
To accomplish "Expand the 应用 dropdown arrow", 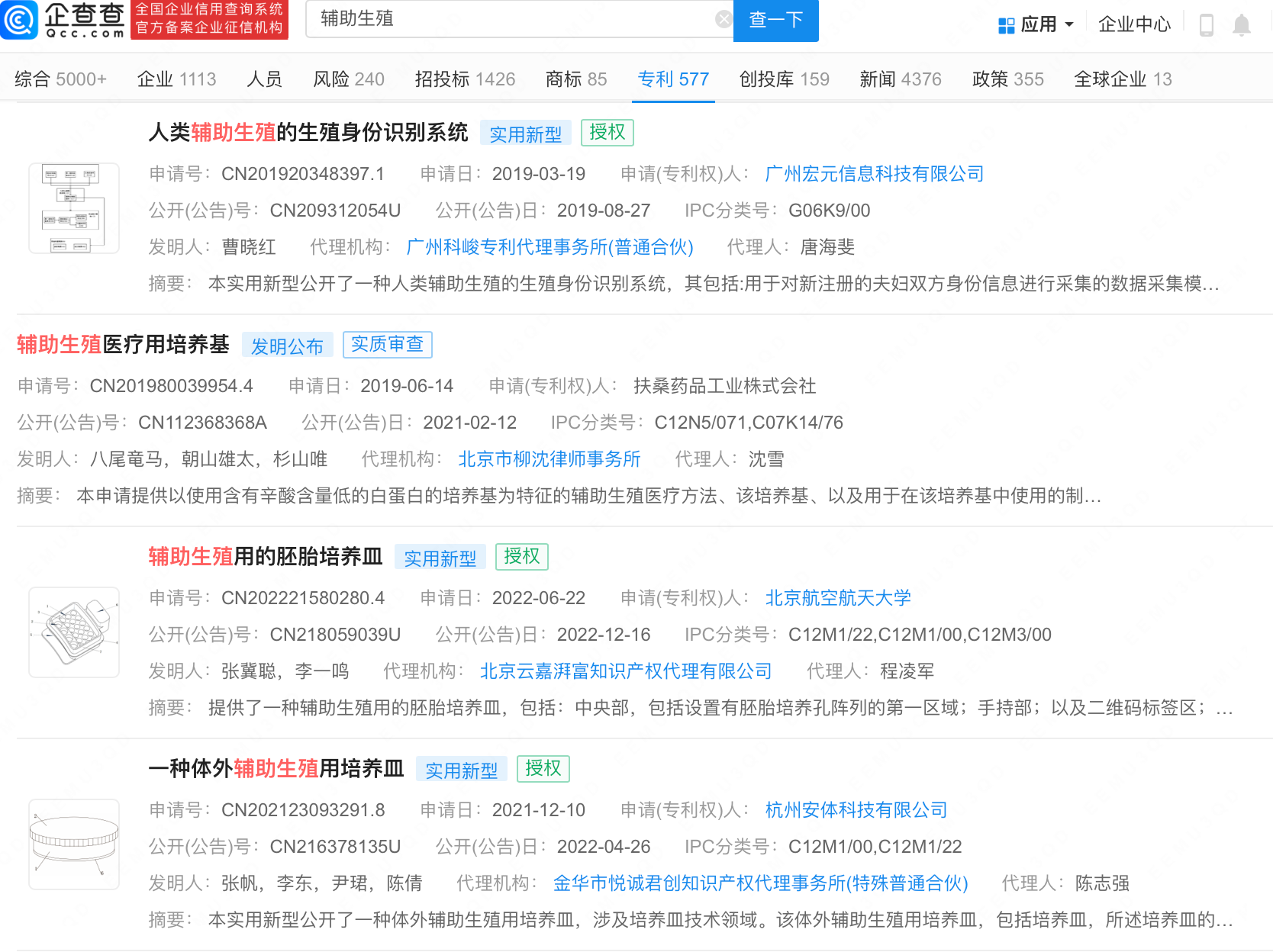I will 1069,24.
